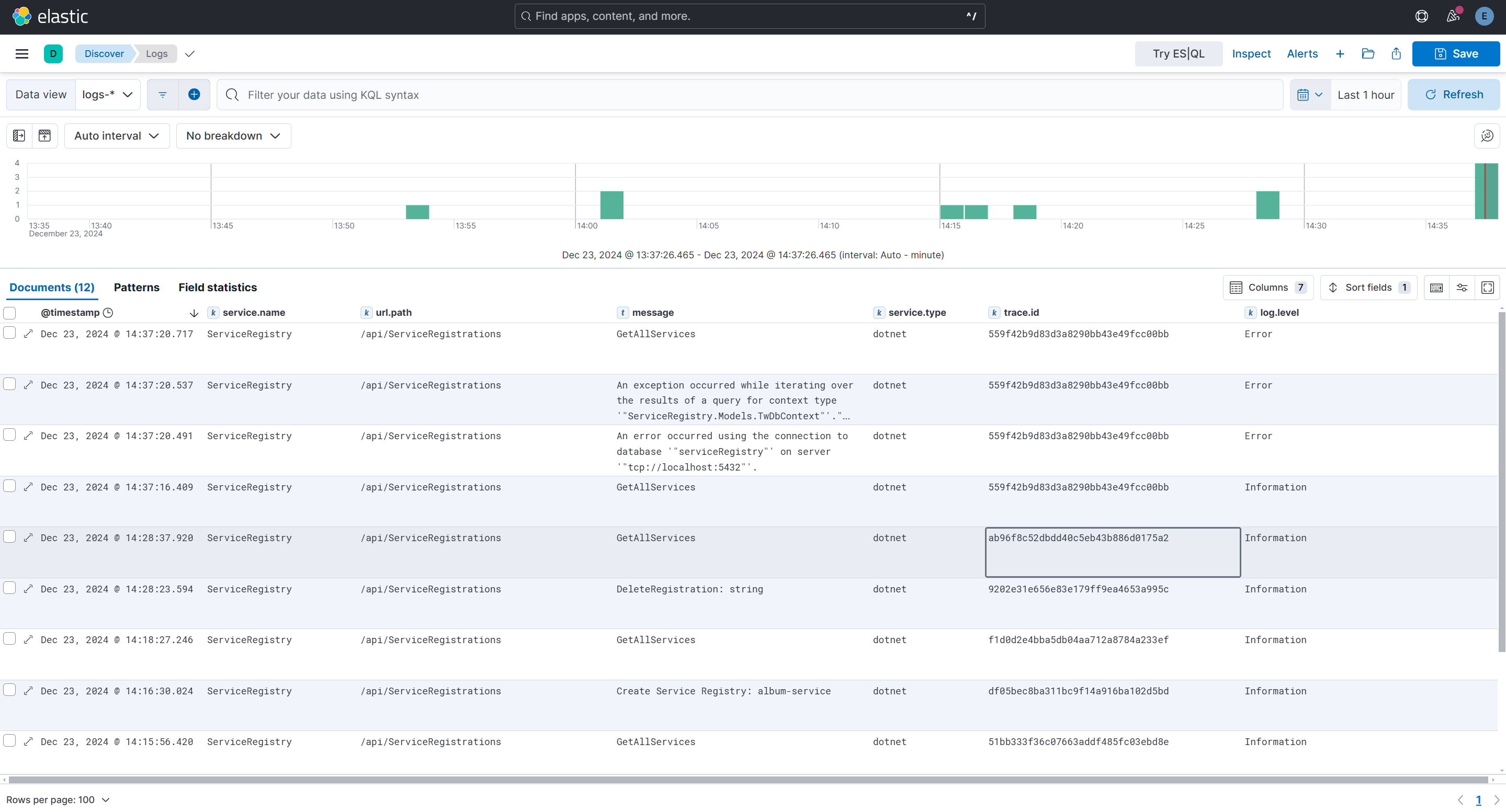Select the checkbox for 14:37:20.537 row

coord(9,384)
